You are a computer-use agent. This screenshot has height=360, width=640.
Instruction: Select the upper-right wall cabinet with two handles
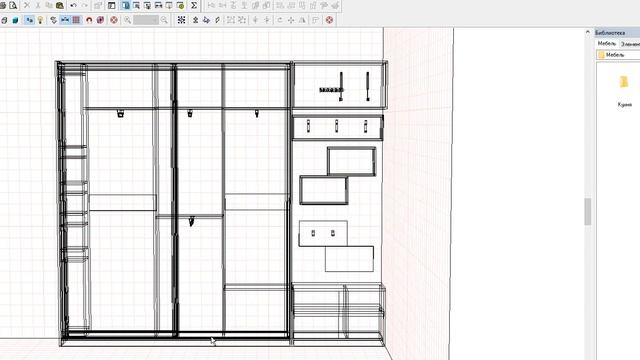click(340, 85)
